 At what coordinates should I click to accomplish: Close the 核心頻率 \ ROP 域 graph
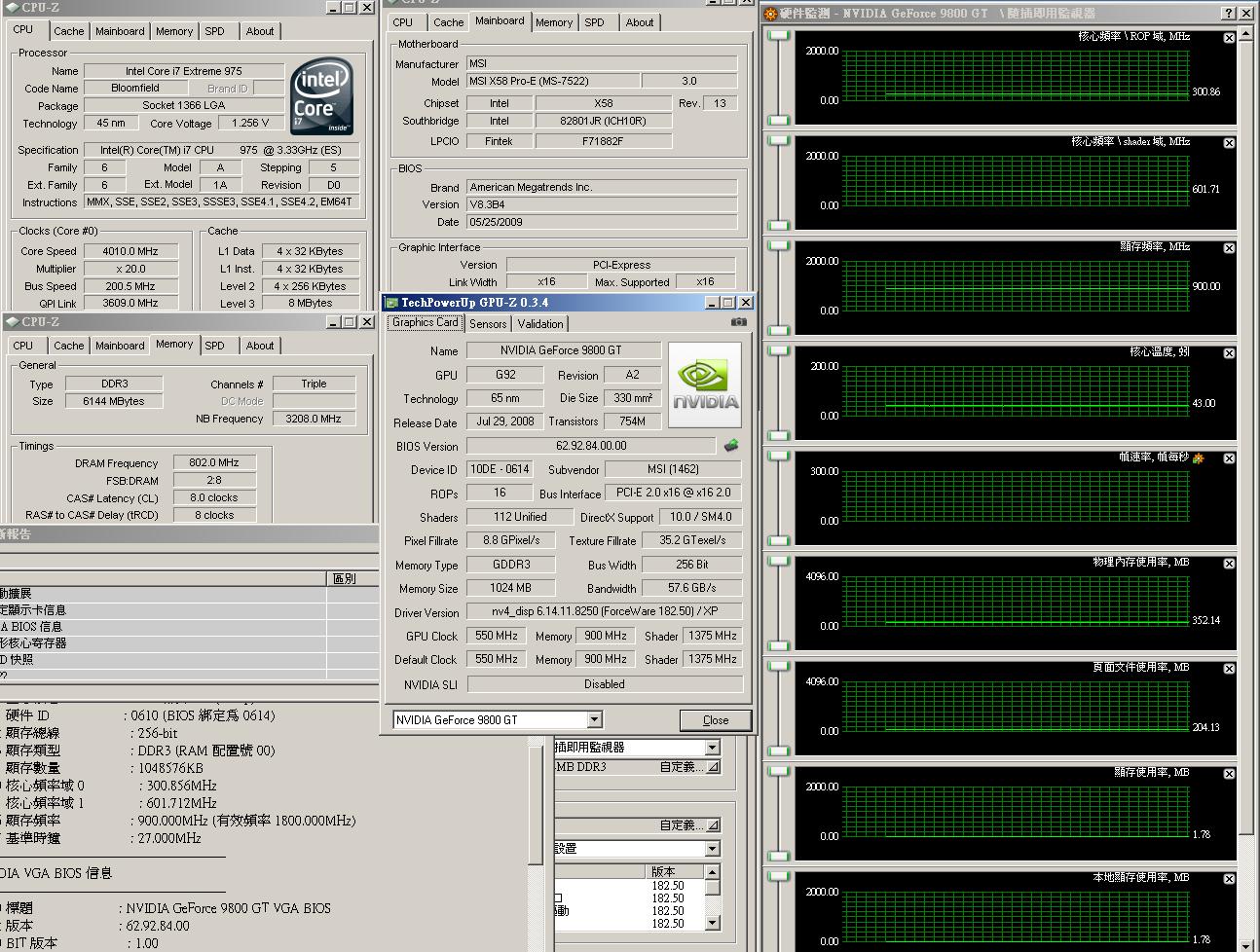(1229, 38)
